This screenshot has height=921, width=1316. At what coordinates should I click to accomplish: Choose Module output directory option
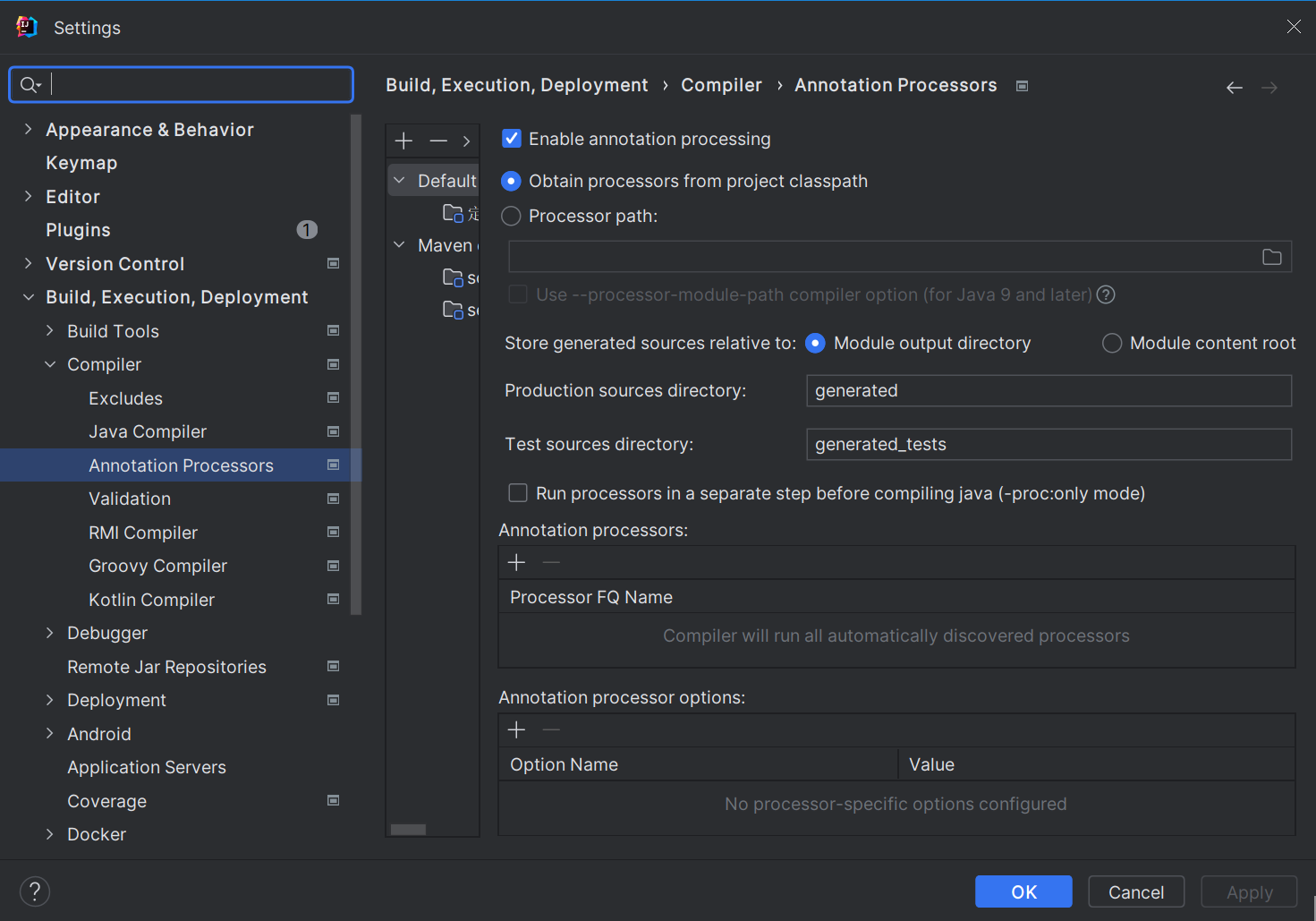pos(815,343)
